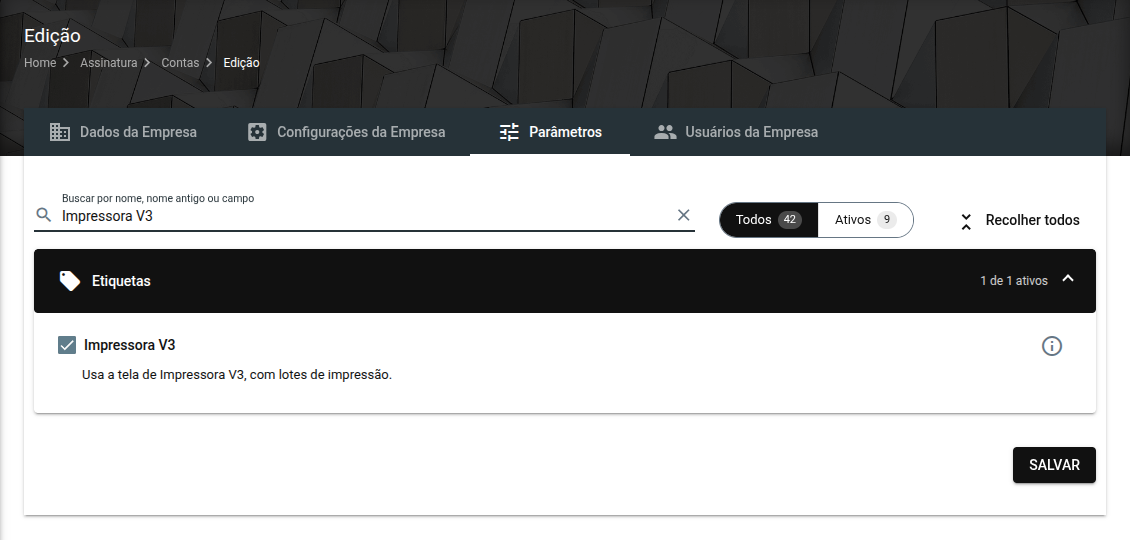The width and height of the screenshot is (1130, 540).
Task: Click the Edição page heading
Action: point(52,36)
